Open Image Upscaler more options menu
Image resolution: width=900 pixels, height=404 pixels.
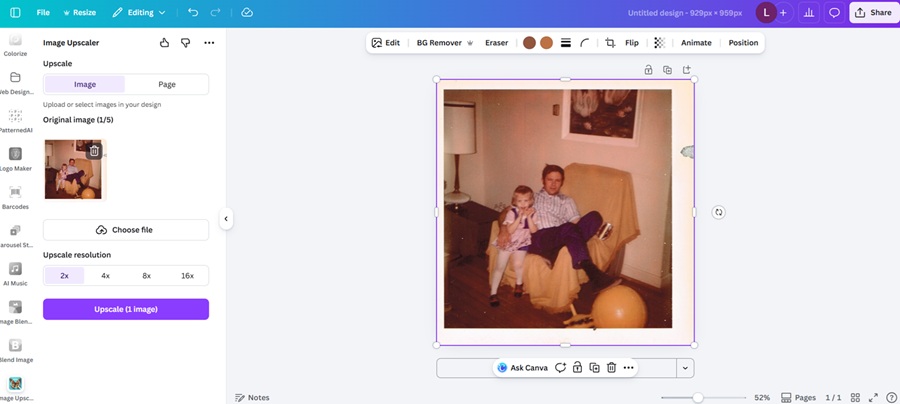[x=209, y=42]
